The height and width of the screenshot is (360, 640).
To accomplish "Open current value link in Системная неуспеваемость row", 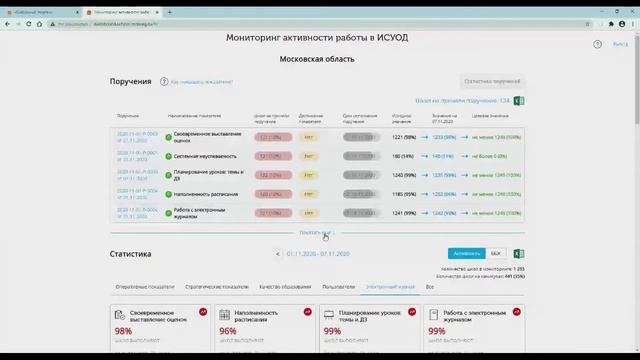I will pyautogui.click(x=443, y=156).
